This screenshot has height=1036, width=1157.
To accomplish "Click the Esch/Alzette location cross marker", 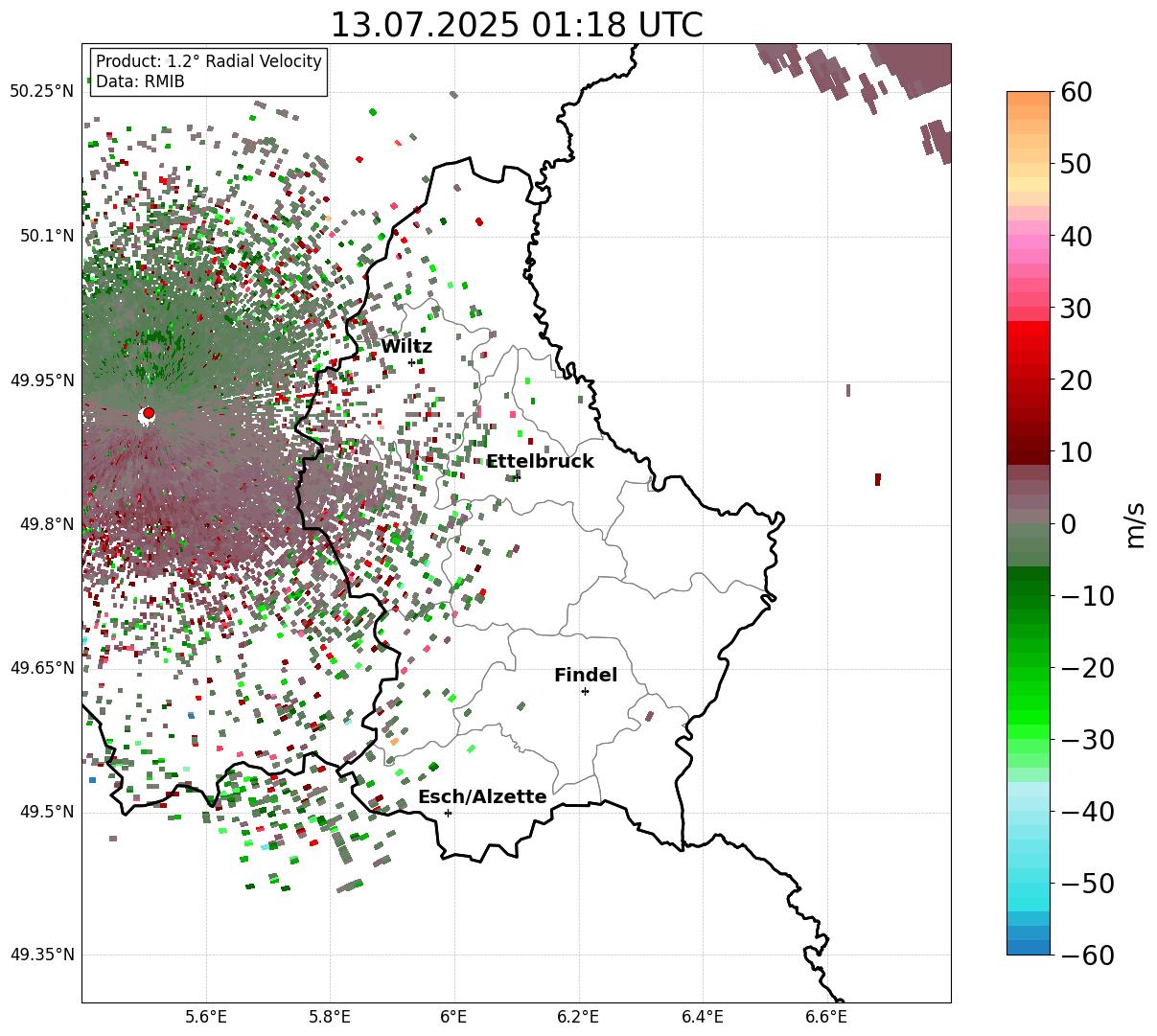I will click(x=448, y=813).
